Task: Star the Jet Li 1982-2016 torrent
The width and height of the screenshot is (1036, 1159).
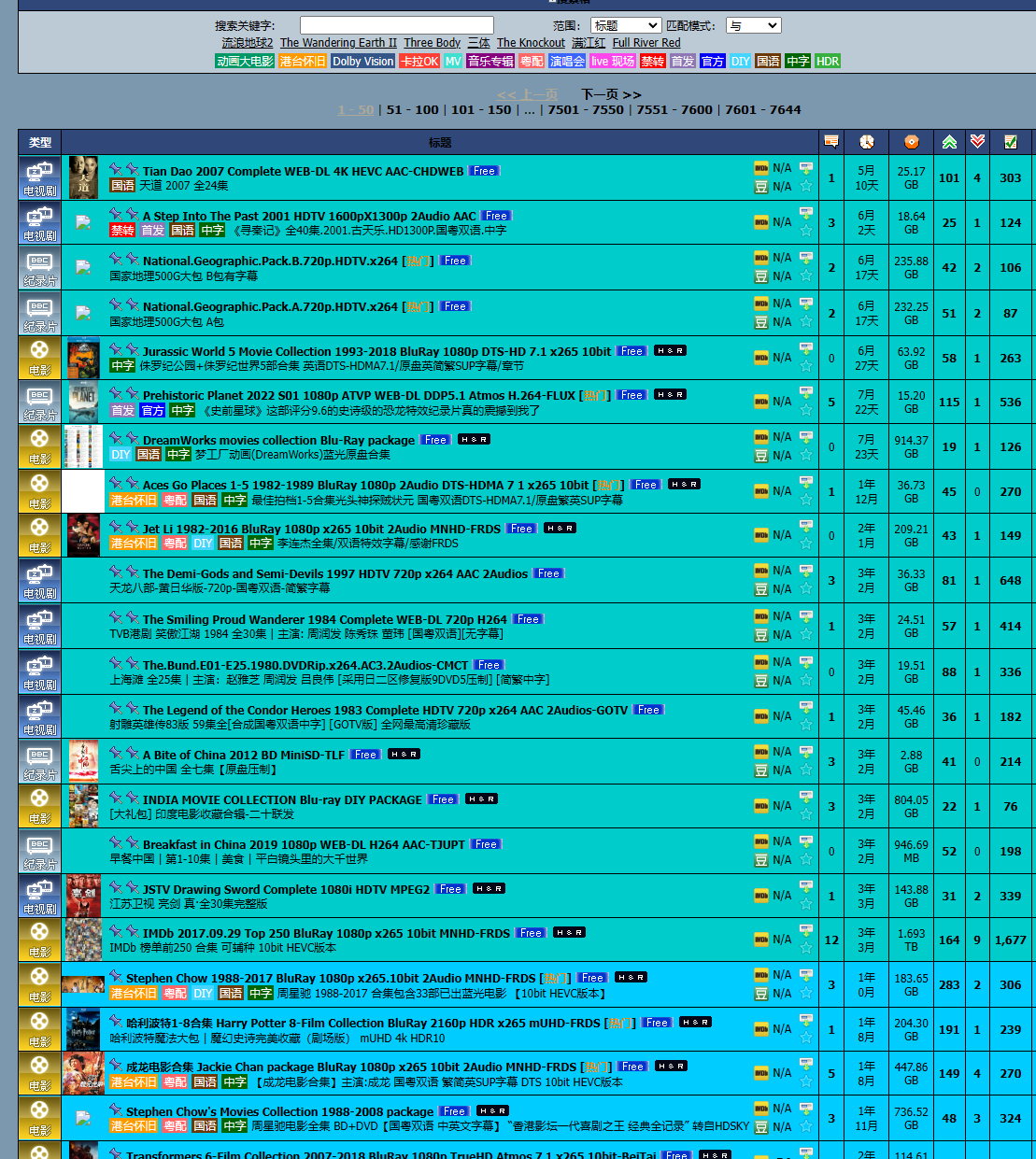Action: 805,544
